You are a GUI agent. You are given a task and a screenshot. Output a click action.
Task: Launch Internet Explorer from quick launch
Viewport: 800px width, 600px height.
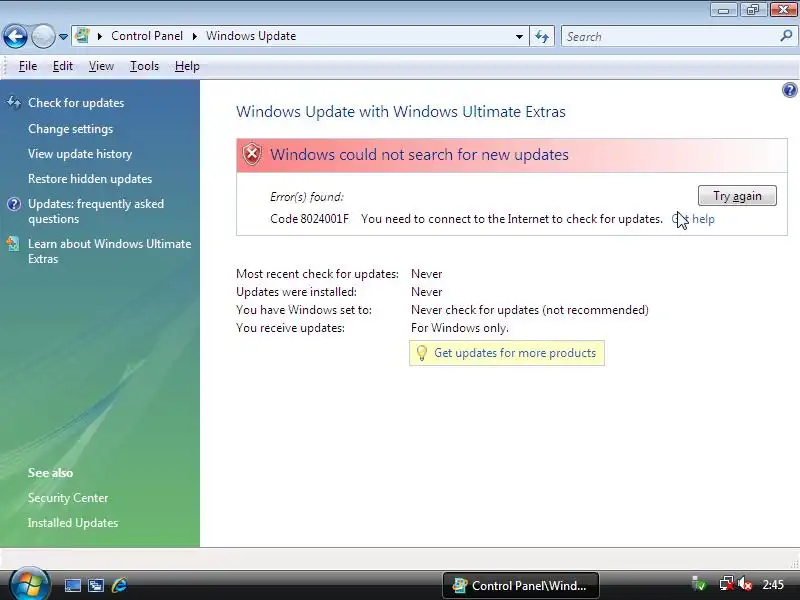click(x=119, y=585)
